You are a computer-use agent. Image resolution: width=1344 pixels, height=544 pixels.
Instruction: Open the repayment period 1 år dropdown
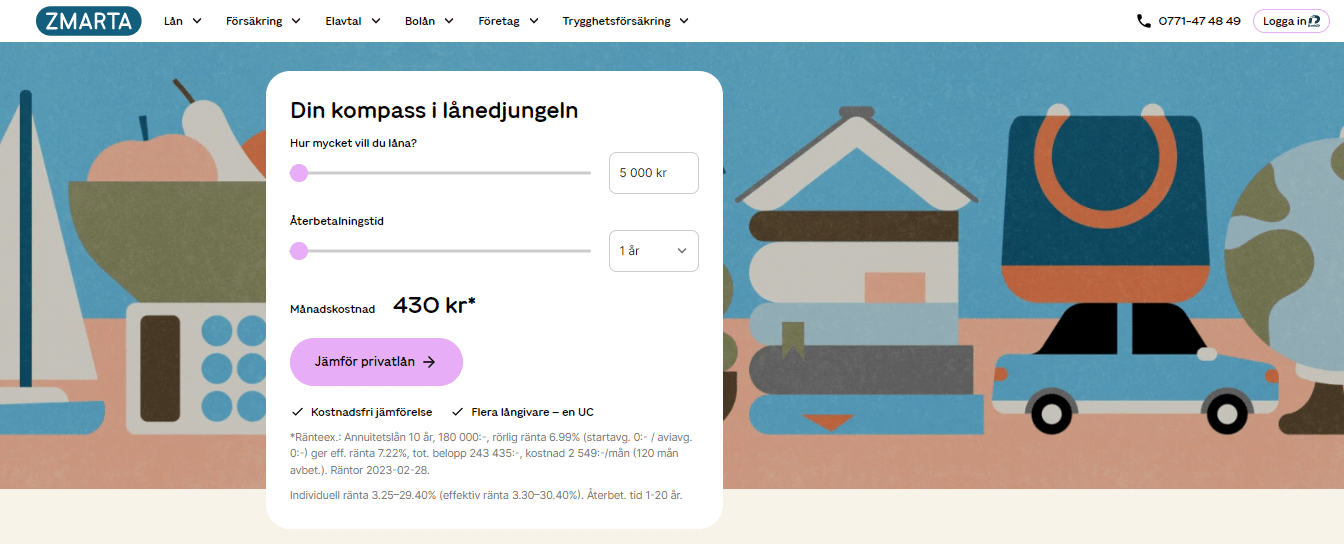click(x=654, y=251)
